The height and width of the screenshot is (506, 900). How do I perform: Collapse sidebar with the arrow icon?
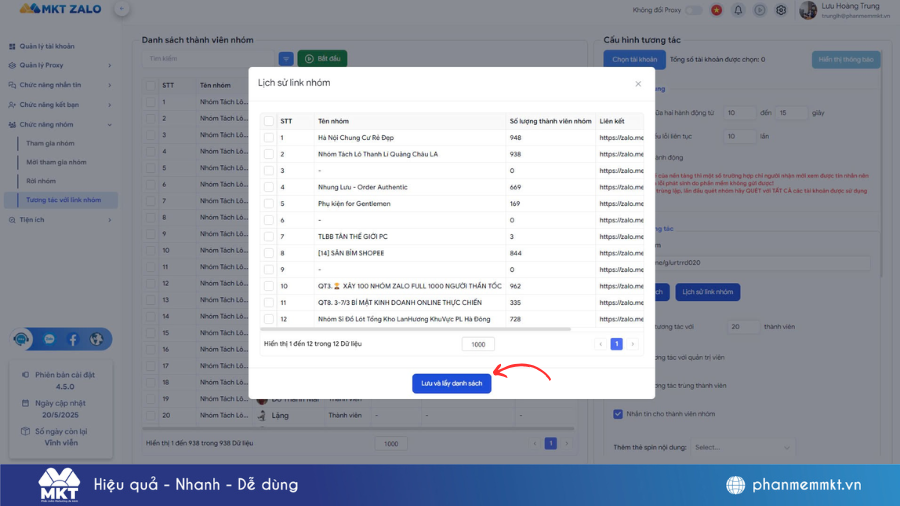[x=121, y=9]
